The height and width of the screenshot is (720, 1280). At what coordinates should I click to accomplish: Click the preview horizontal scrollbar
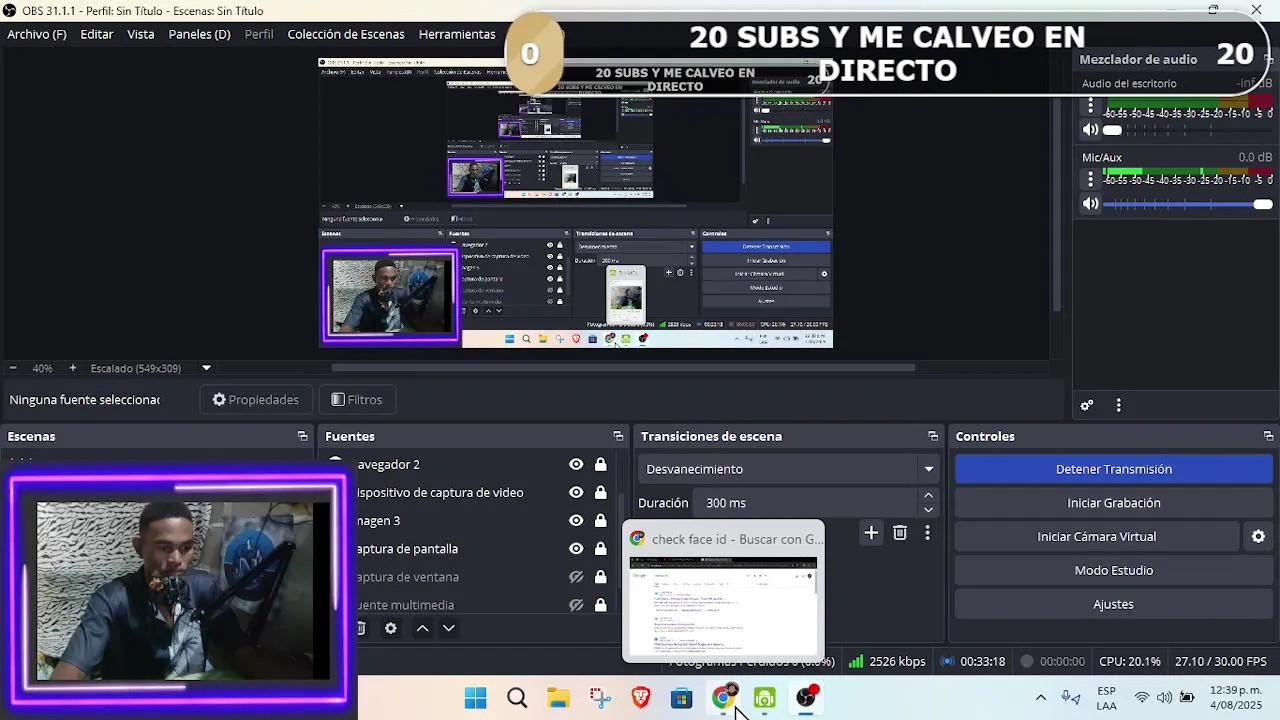[623, 368]
